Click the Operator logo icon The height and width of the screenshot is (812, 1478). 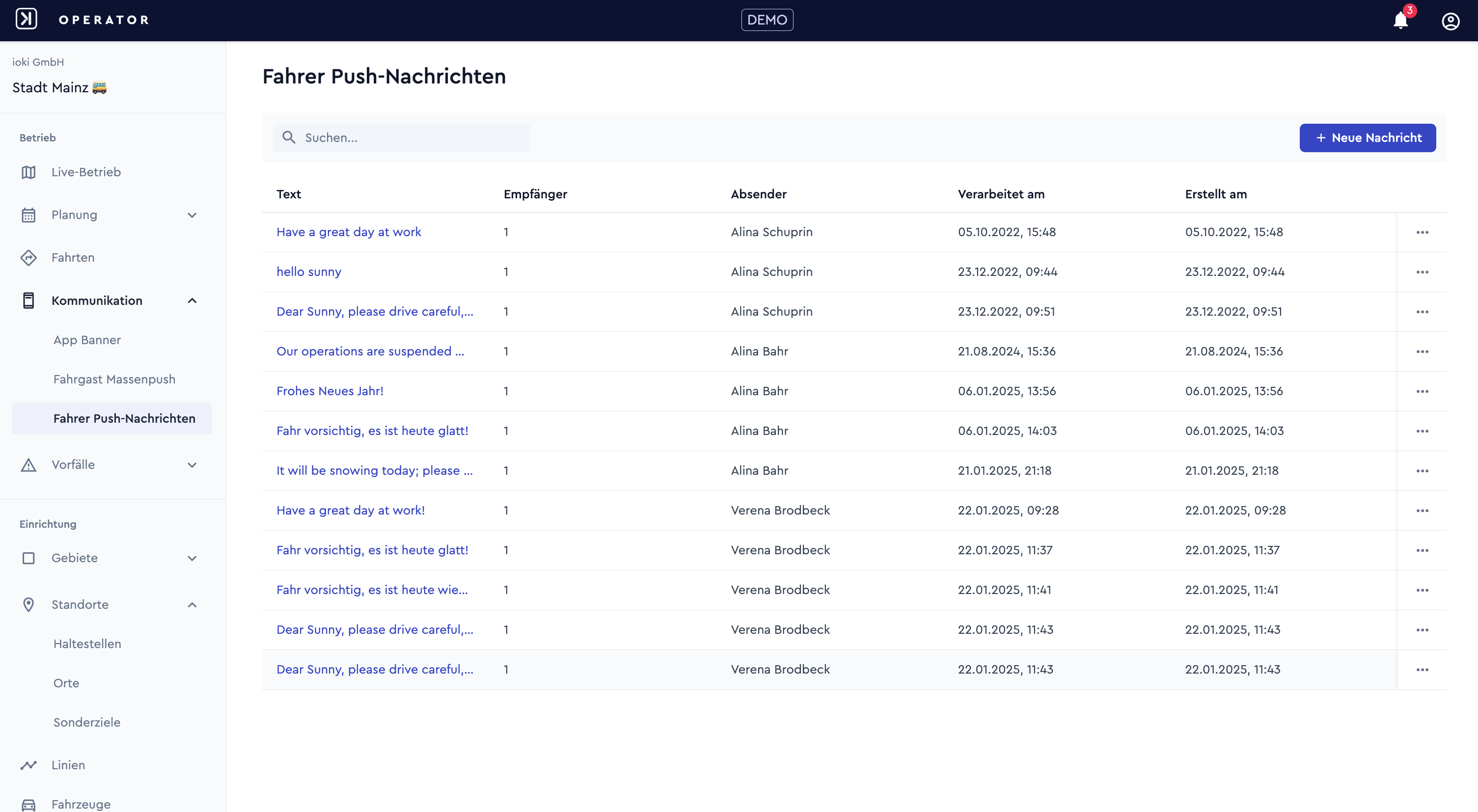pos(27,20)
